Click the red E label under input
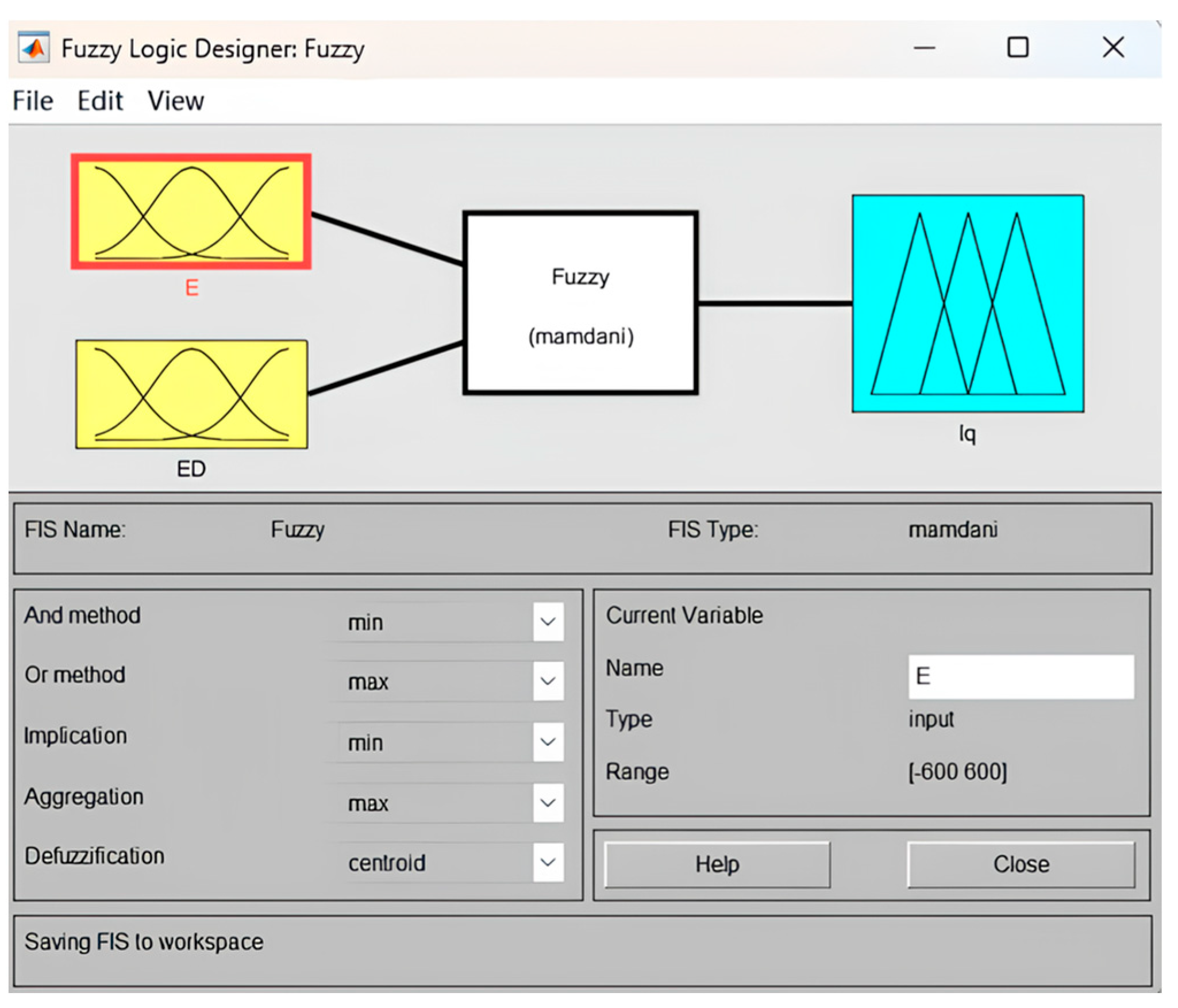1178x1008 pixels. coord(191,287)
